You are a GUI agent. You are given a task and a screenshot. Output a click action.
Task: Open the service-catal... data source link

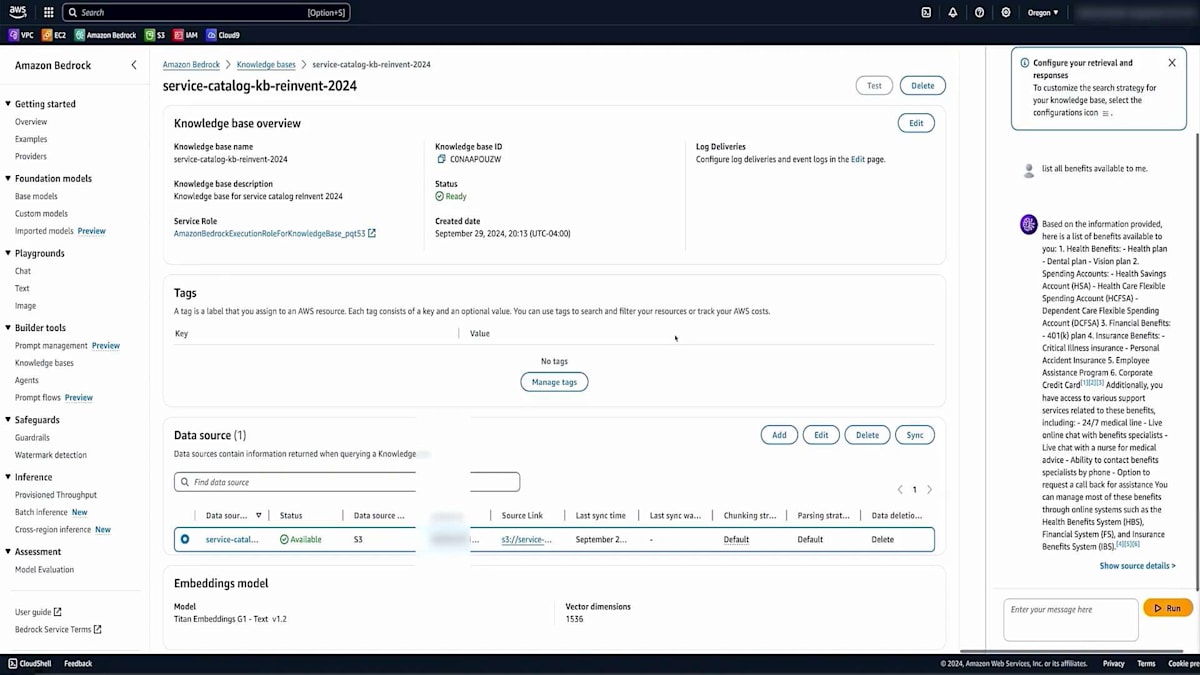(232, 539)
